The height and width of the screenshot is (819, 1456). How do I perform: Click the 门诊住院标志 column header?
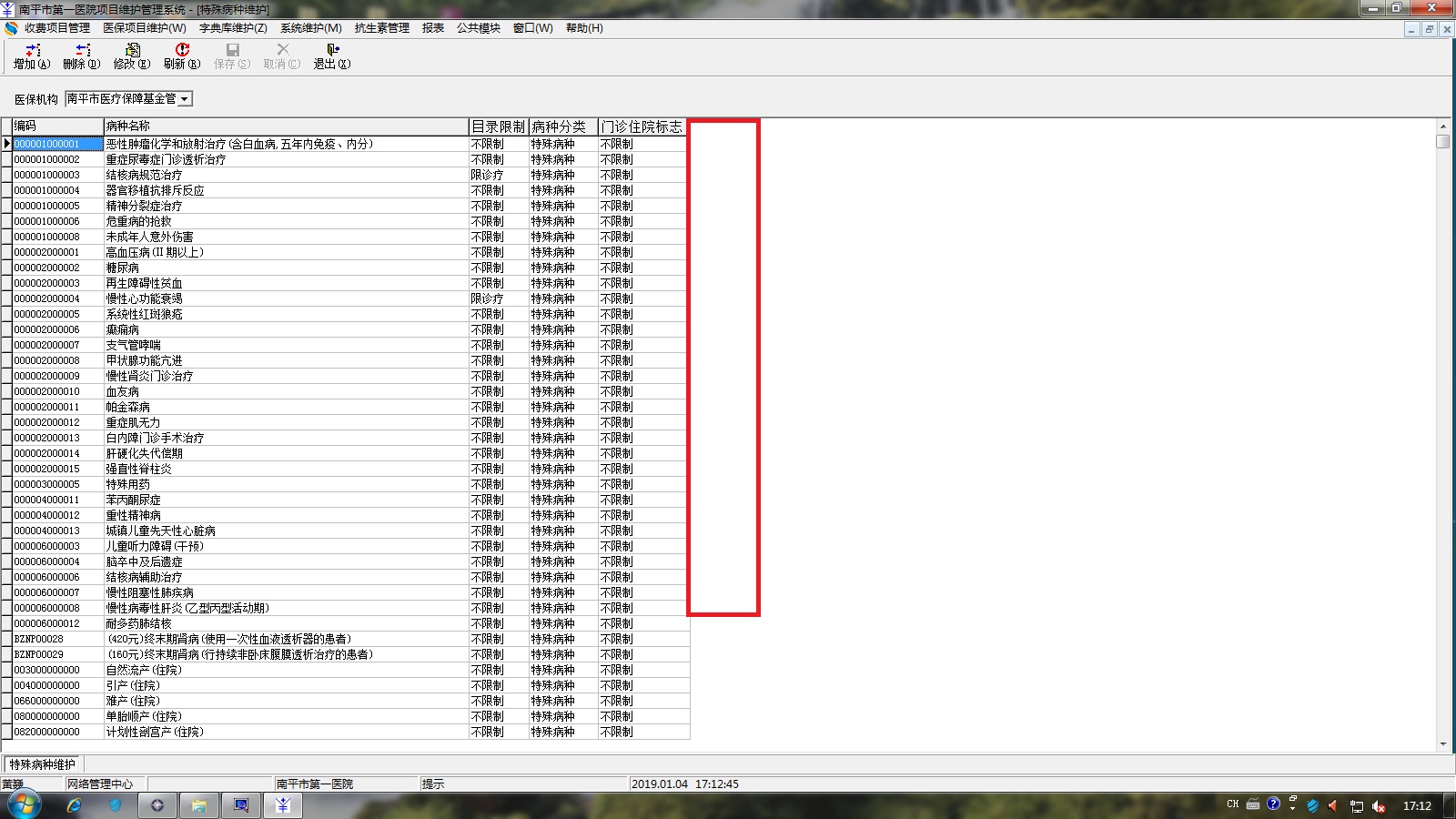pyautogui.click(x=642, y=126)
